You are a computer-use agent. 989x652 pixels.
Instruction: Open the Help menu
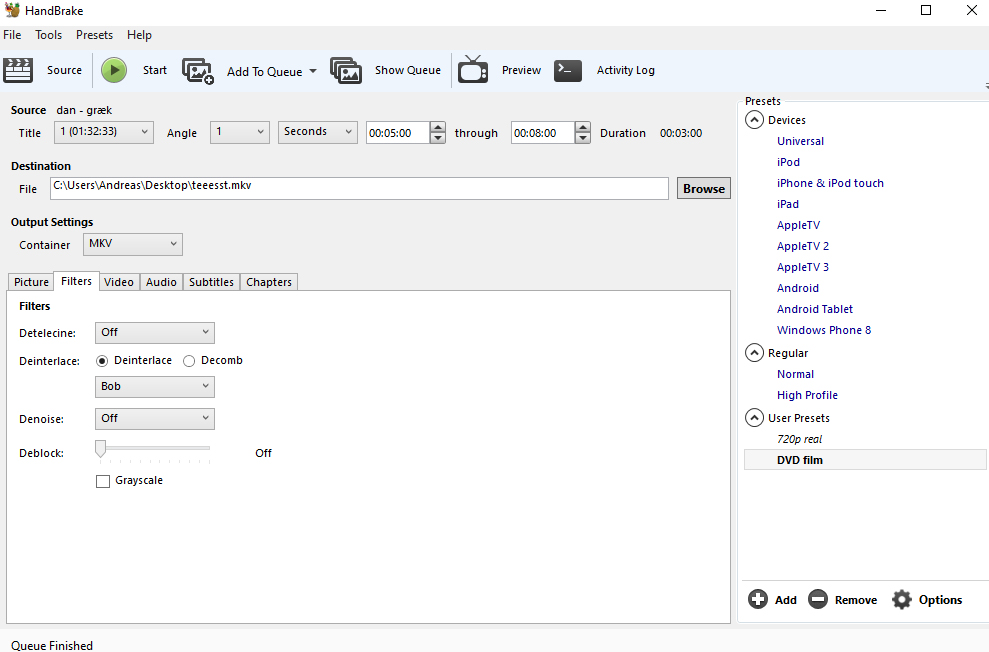[x=139, y=35]
